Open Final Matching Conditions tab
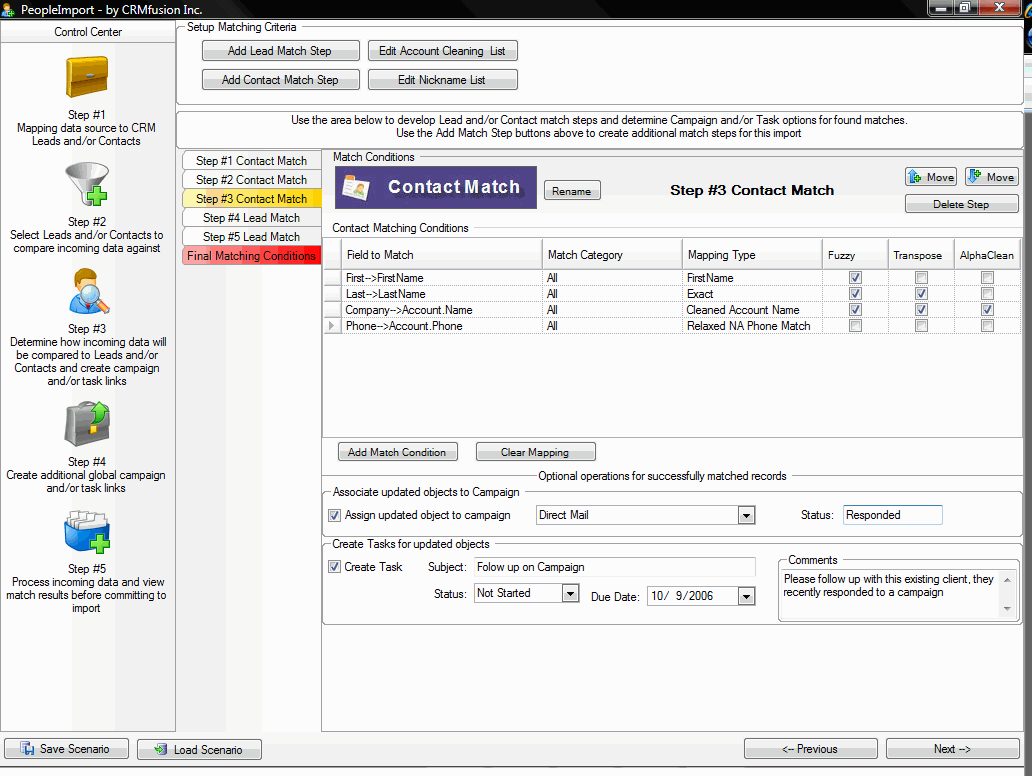Screen dimensions: 1032x776 pos(251,256)
